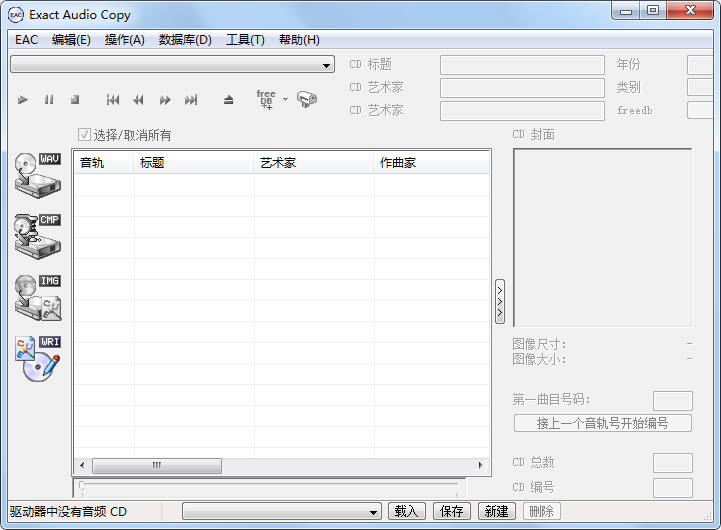Click the CD 标题 input field
The height and width of the screenshot is (530, 721).
[x=522, y=65]
